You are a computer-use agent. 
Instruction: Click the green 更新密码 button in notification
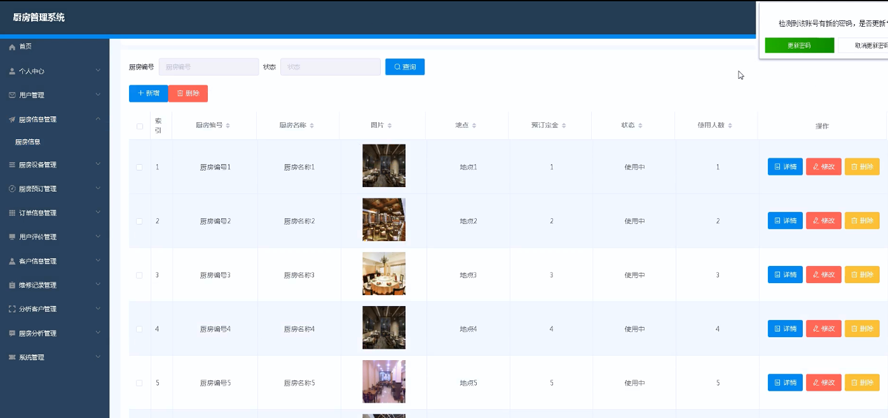tap(799, 45)
